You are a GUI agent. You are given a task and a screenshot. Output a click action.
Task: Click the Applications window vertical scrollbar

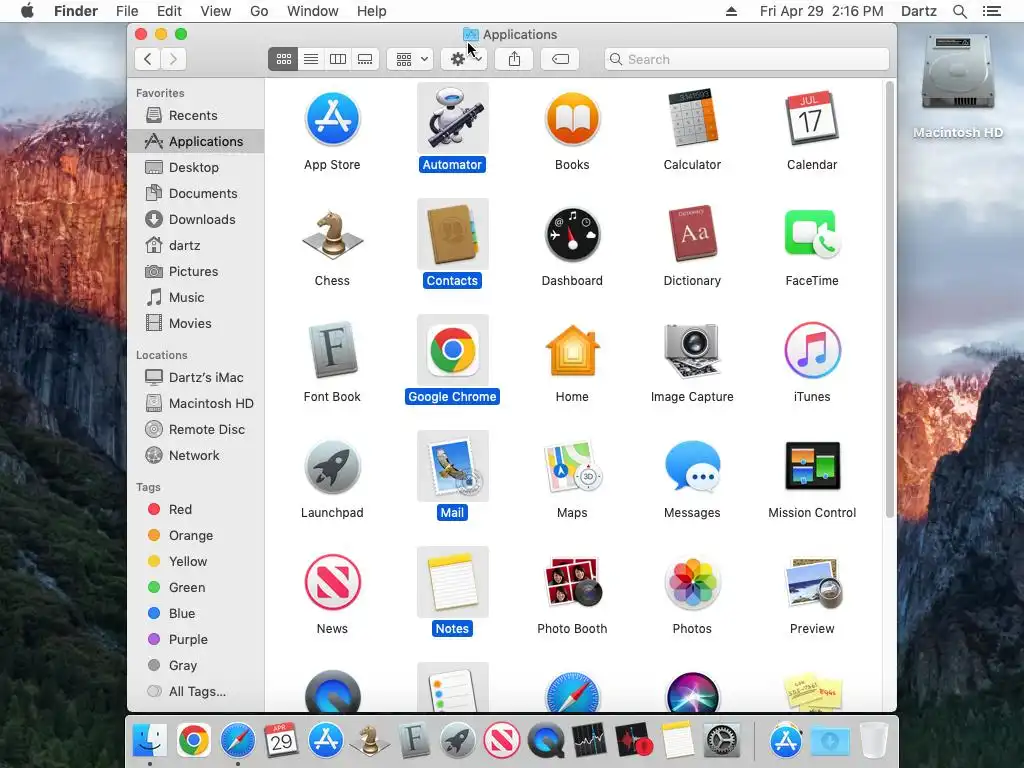coord(889,300)
